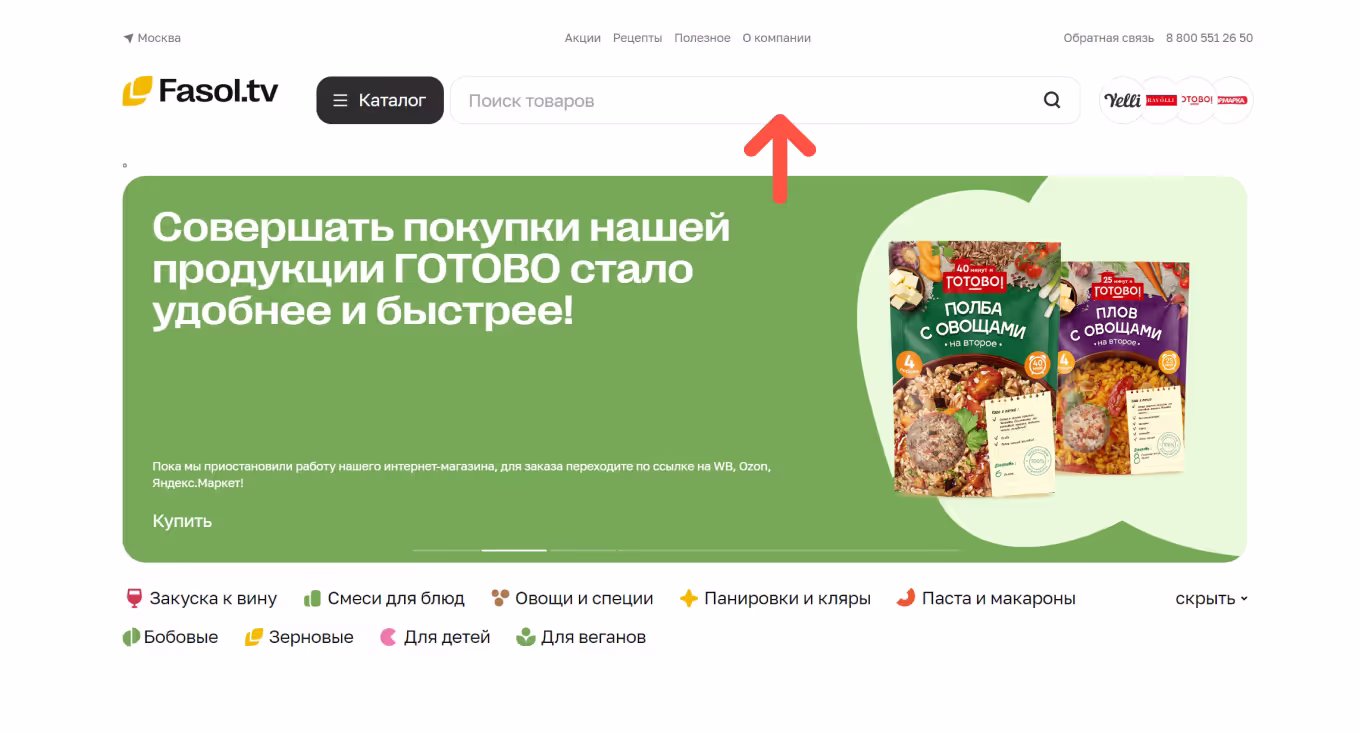Screen dimensions: 1360x732
Task: Open the Ravolli brand logo
Action: tap(1161, 100)
